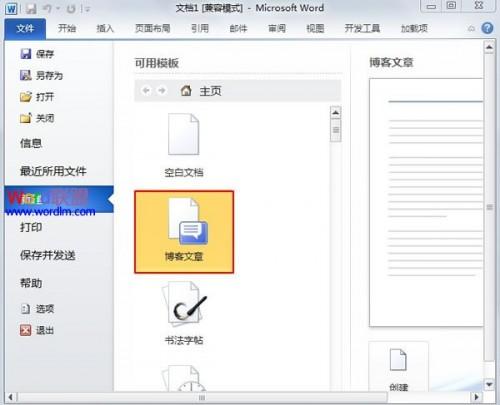Open the 帮助 backstage section

tap(31, 283)
